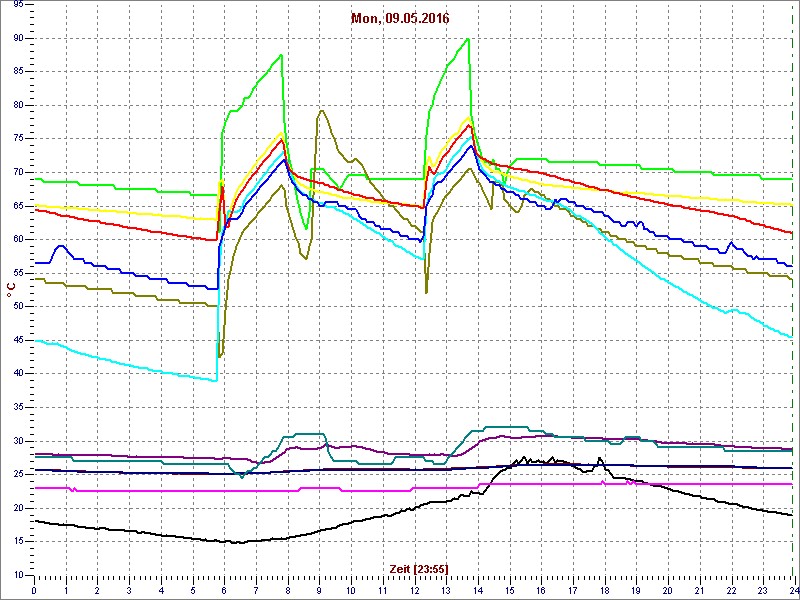The height and width of the screenshot is (600, 800).
Task: Pick hour 13 on the time axis
Action: [446, 591]
